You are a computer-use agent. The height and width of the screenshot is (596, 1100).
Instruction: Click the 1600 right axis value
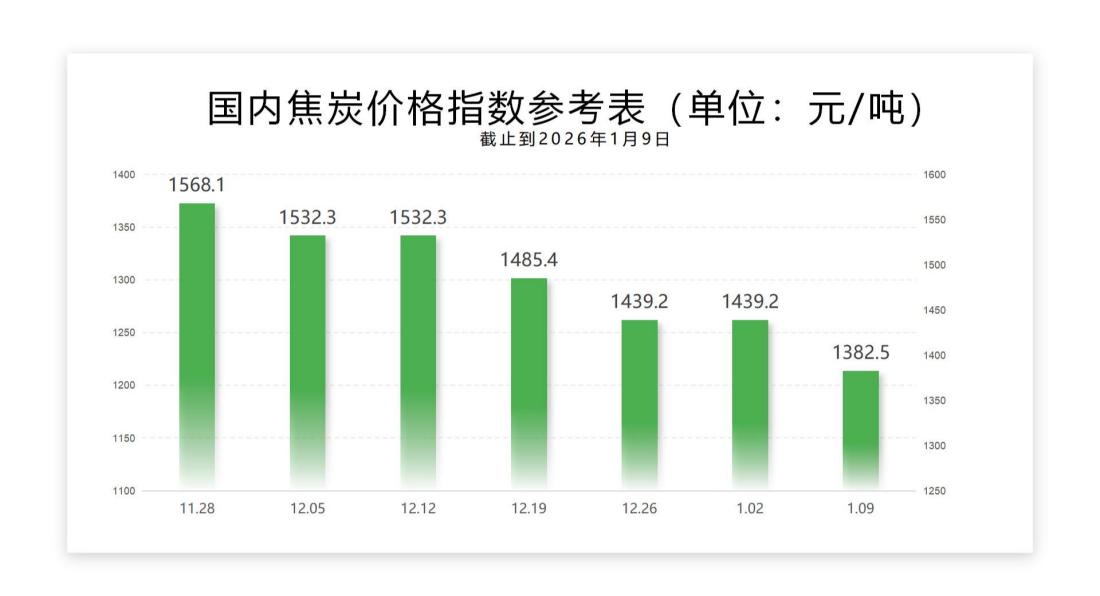click(x=934, y=175)
